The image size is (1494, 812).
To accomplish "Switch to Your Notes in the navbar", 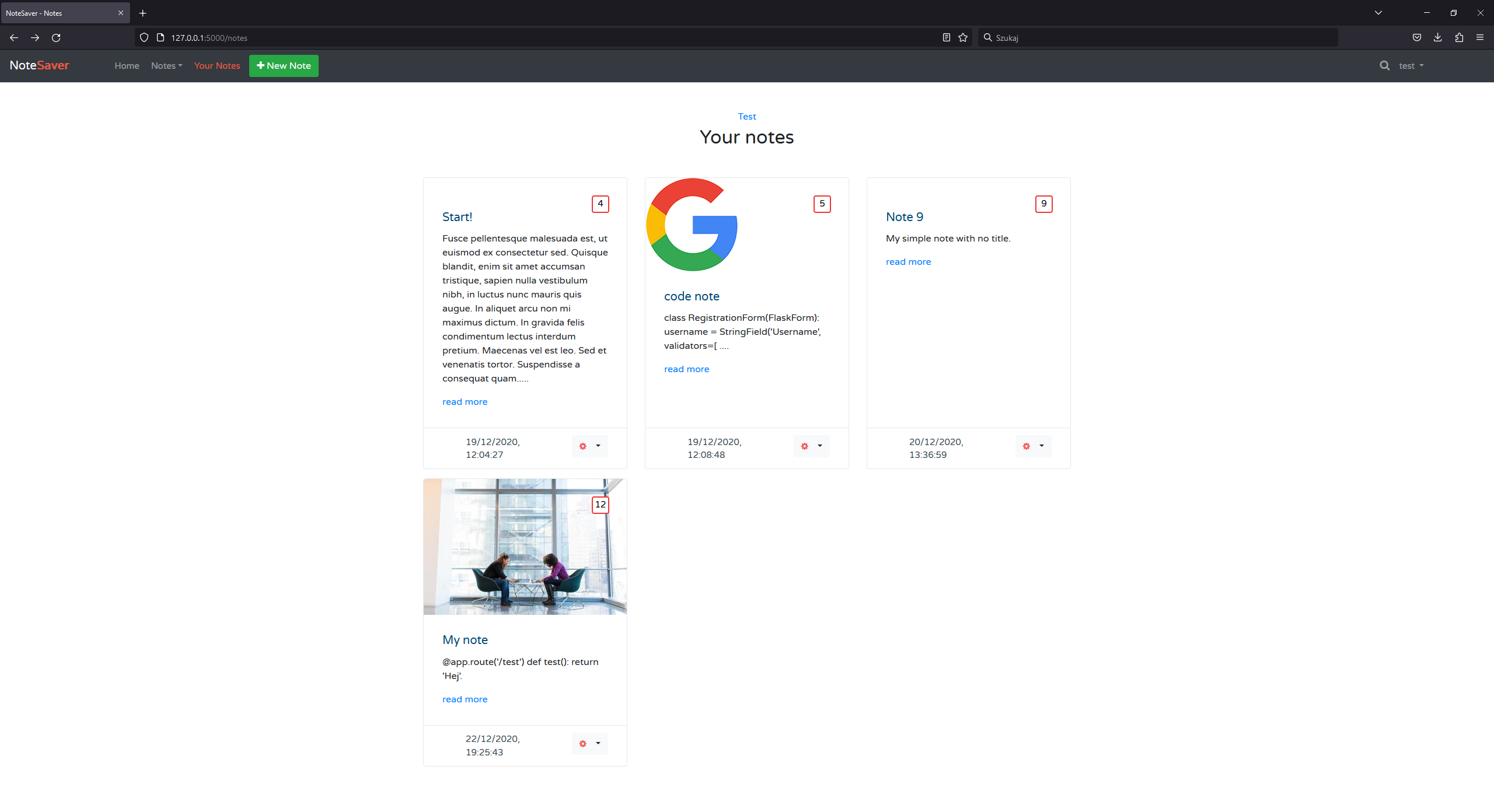I will tap(217, 65).
